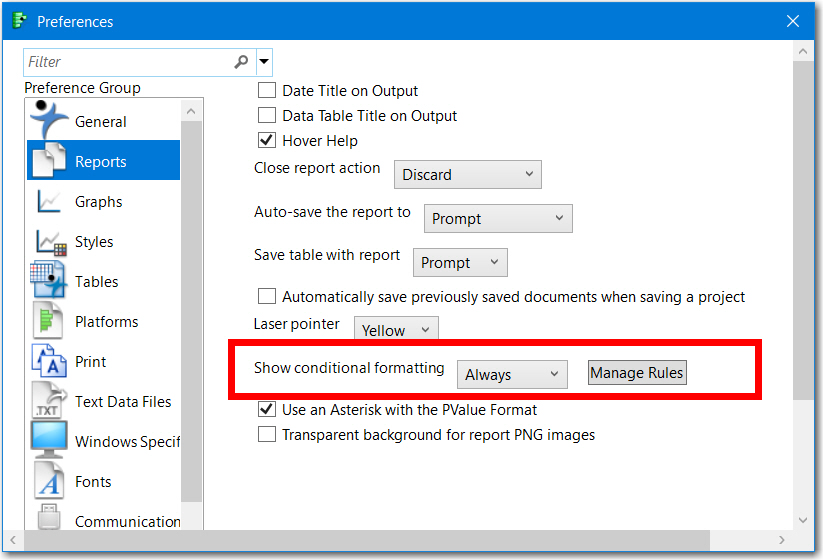Click the Manage Rules button

pyautogui.click(x=637, y=373)
